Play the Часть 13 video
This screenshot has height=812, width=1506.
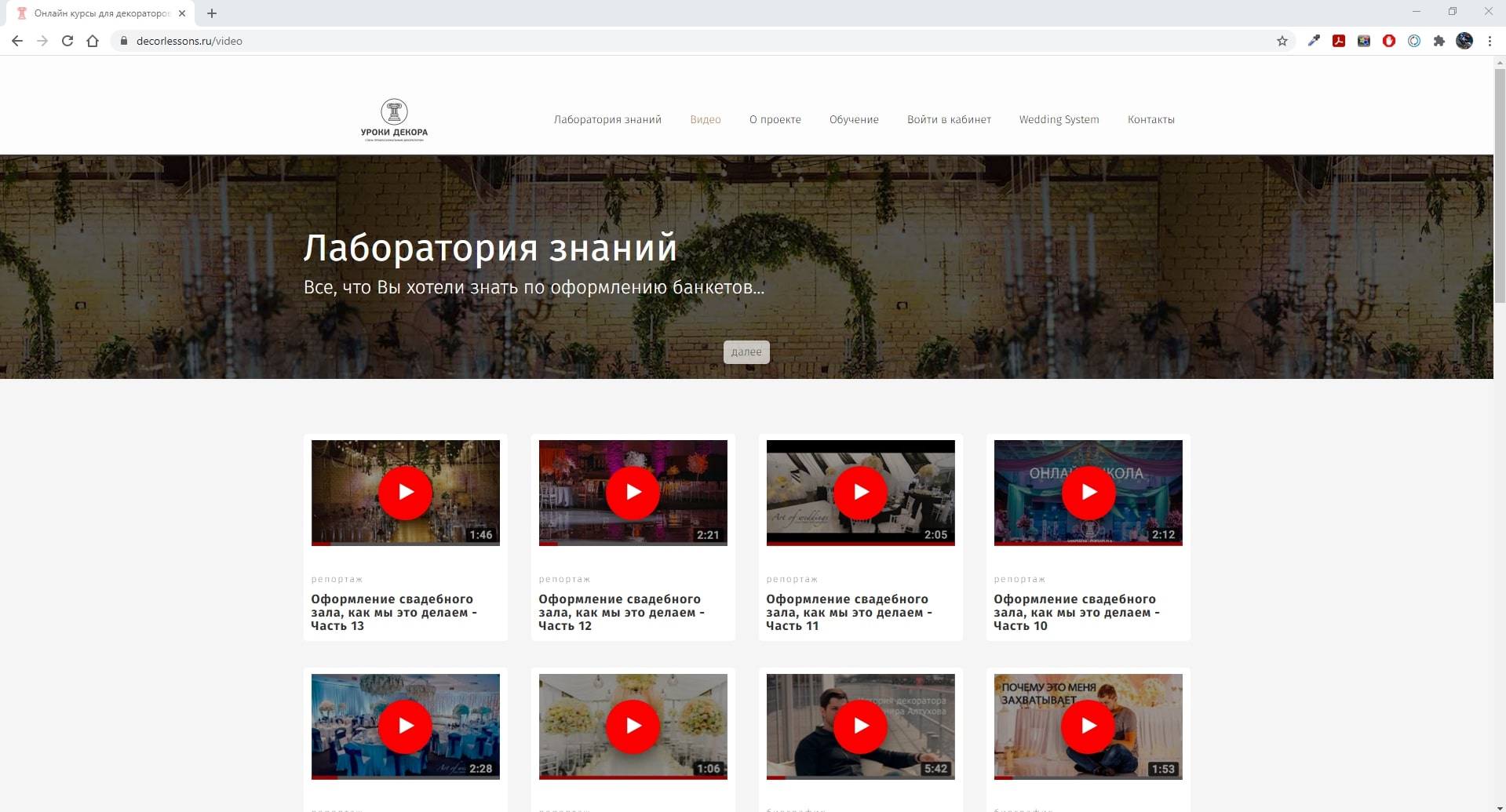[406, 492]
